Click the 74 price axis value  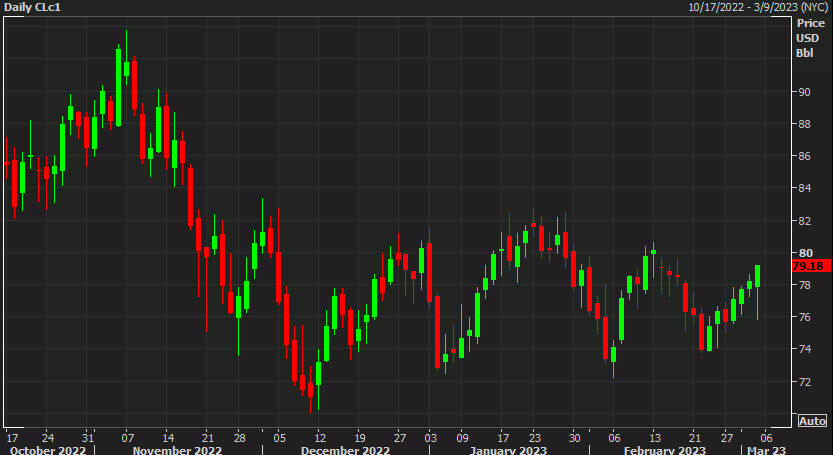pyautogui.click(x=805, y=349)
